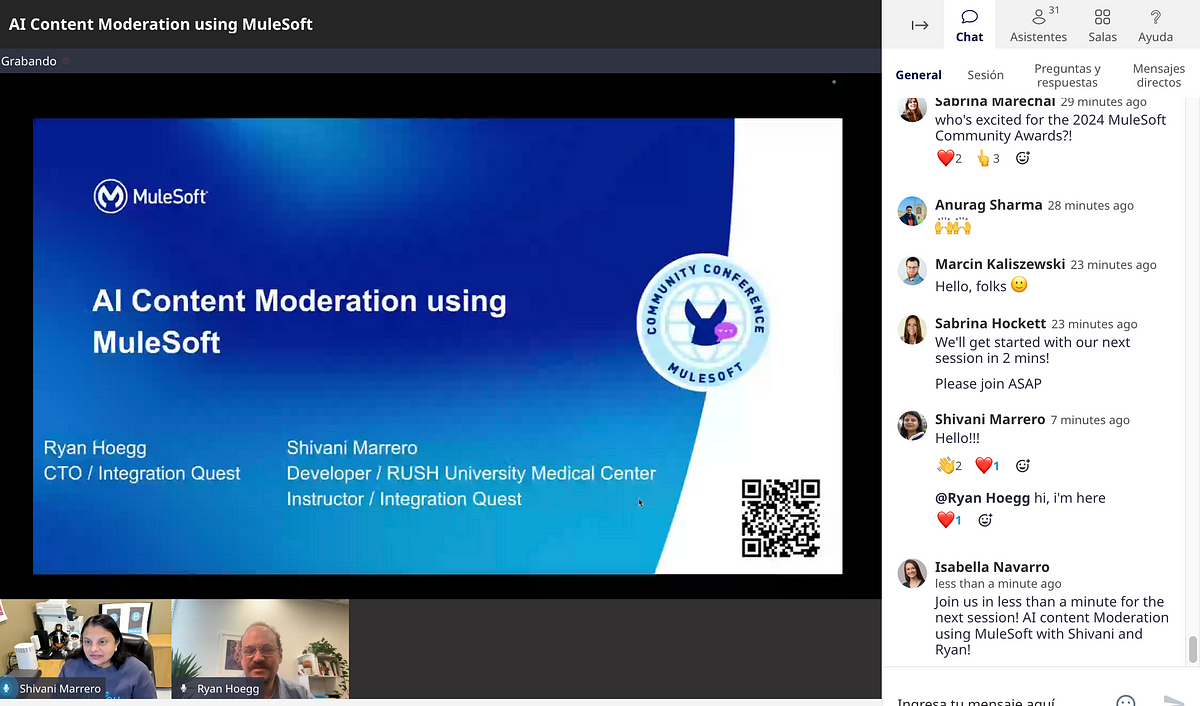The height and width of the screenshot is (706, 1200).
Task: Select Shivani Marrero's video tile
Action: click(x=86, y=648)
